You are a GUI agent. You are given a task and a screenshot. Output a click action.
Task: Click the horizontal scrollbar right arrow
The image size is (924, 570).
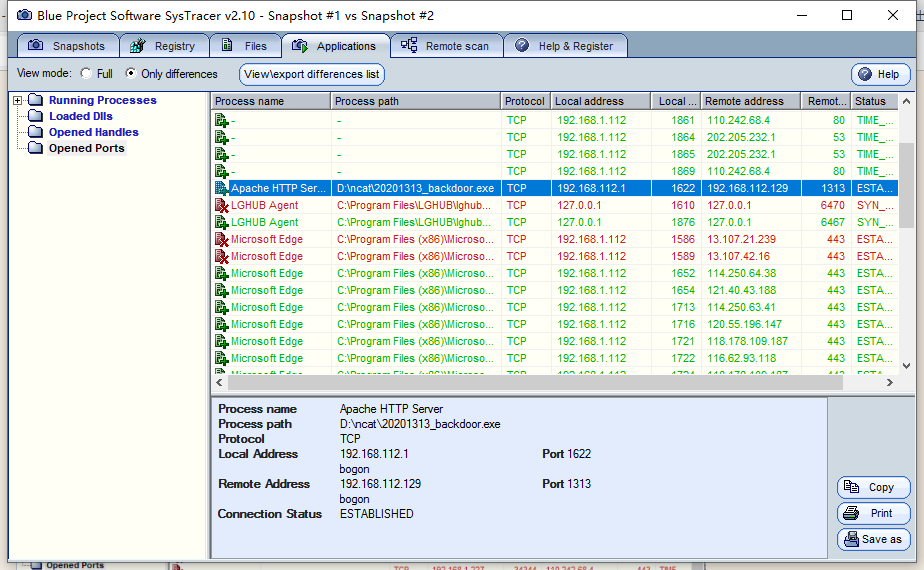(890, 383)
